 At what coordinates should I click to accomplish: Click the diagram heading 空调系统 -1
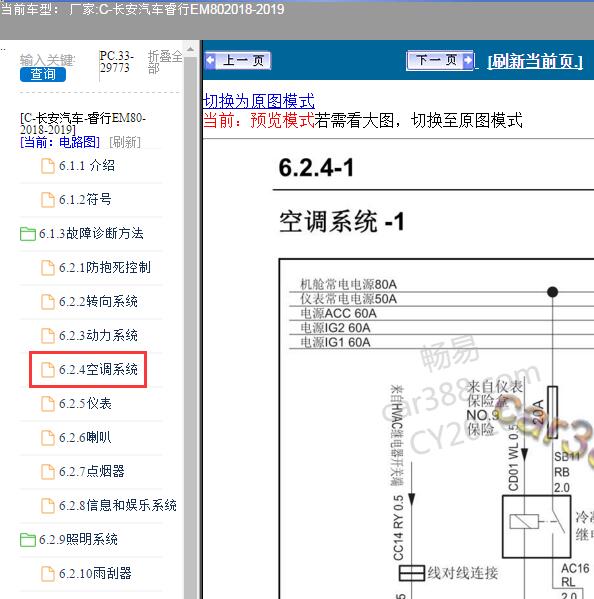pos(342,221)
